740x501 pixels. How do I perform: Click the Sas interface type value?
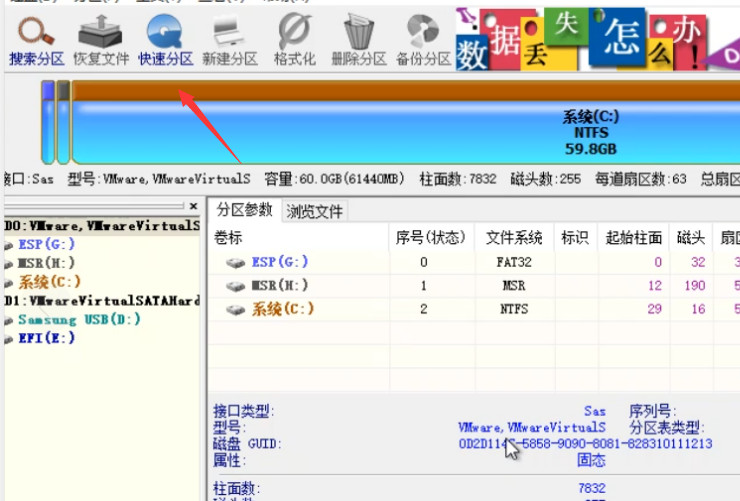[x=595, y=411]
